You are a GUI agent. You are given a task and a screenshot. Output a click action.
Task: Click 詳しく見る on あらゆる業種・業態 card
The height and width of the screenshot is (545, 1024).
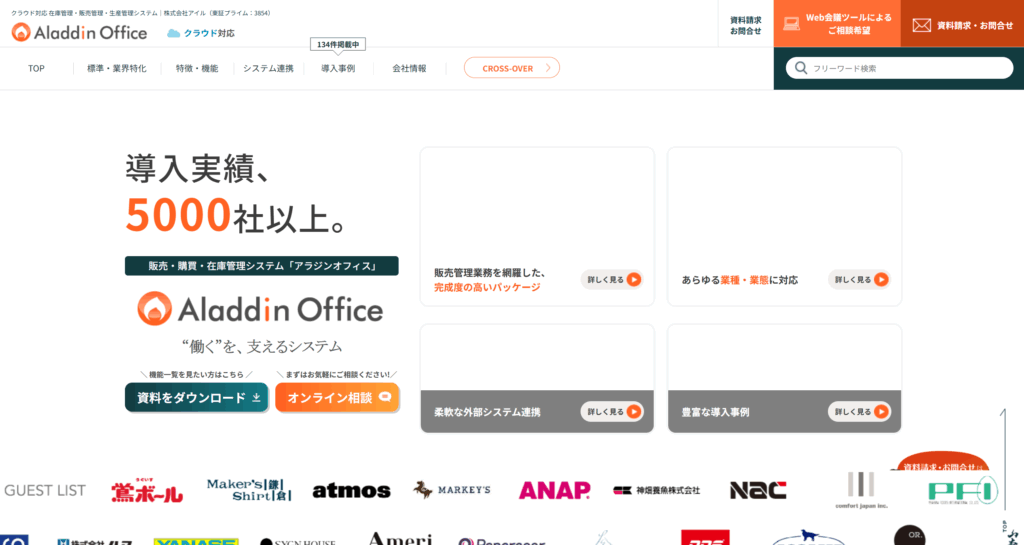click(x=859, y=279)
